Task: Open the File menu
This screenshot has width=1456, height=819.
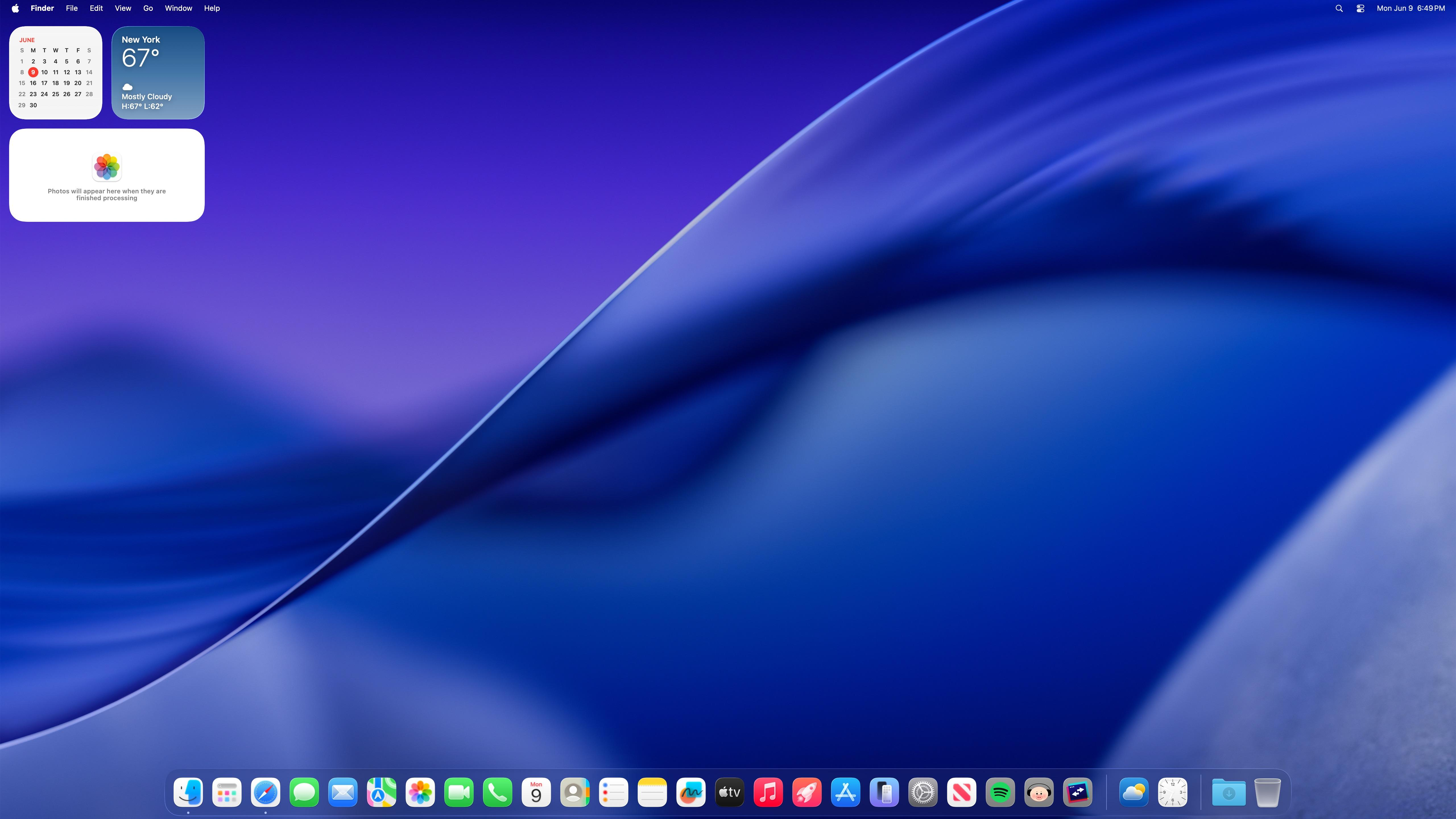Action: tap(72, 9)
